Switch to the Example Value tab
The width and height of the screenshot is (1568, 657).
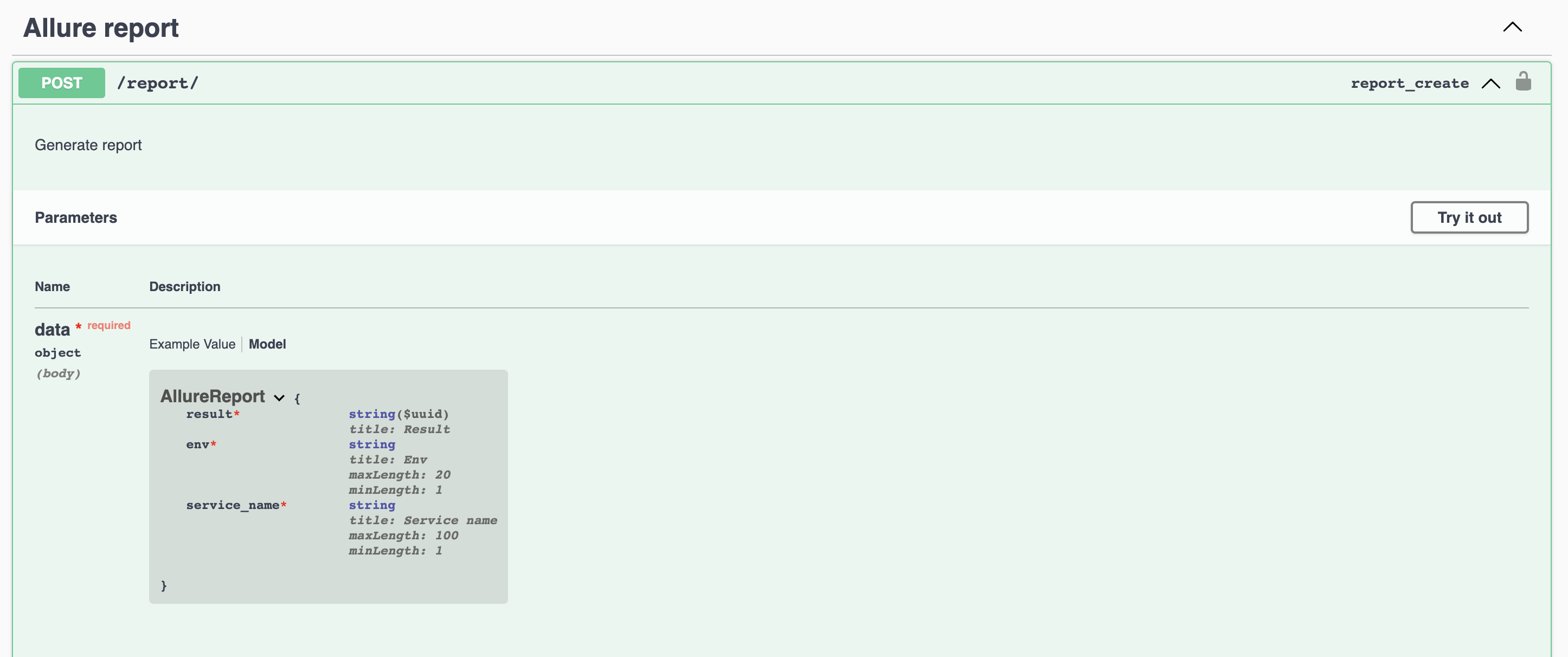click(x=192, y=344)
